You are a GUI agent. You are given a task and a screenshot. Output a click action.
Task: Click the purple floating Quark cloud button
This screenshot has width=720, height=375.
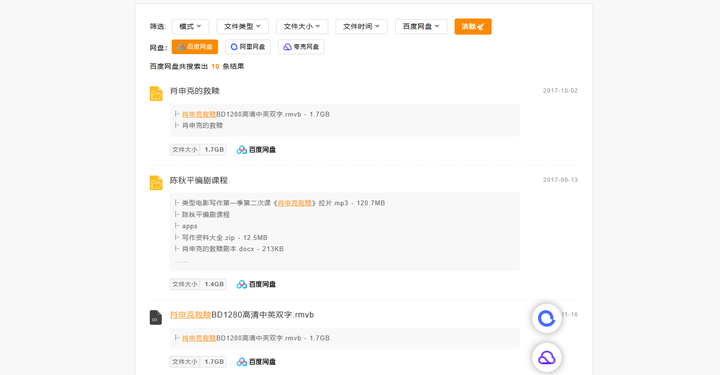pos(546,358)
